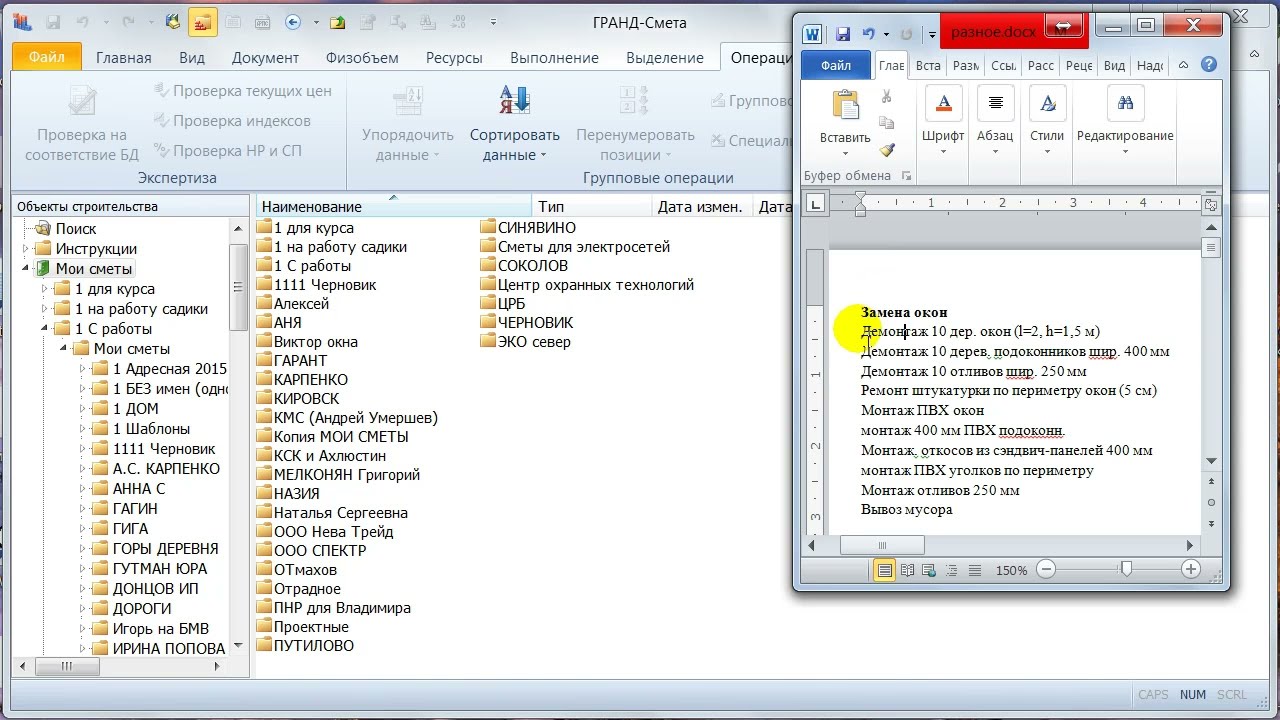
Task: Switch to Web Layout view in Word
Action: tap(929, 570)
